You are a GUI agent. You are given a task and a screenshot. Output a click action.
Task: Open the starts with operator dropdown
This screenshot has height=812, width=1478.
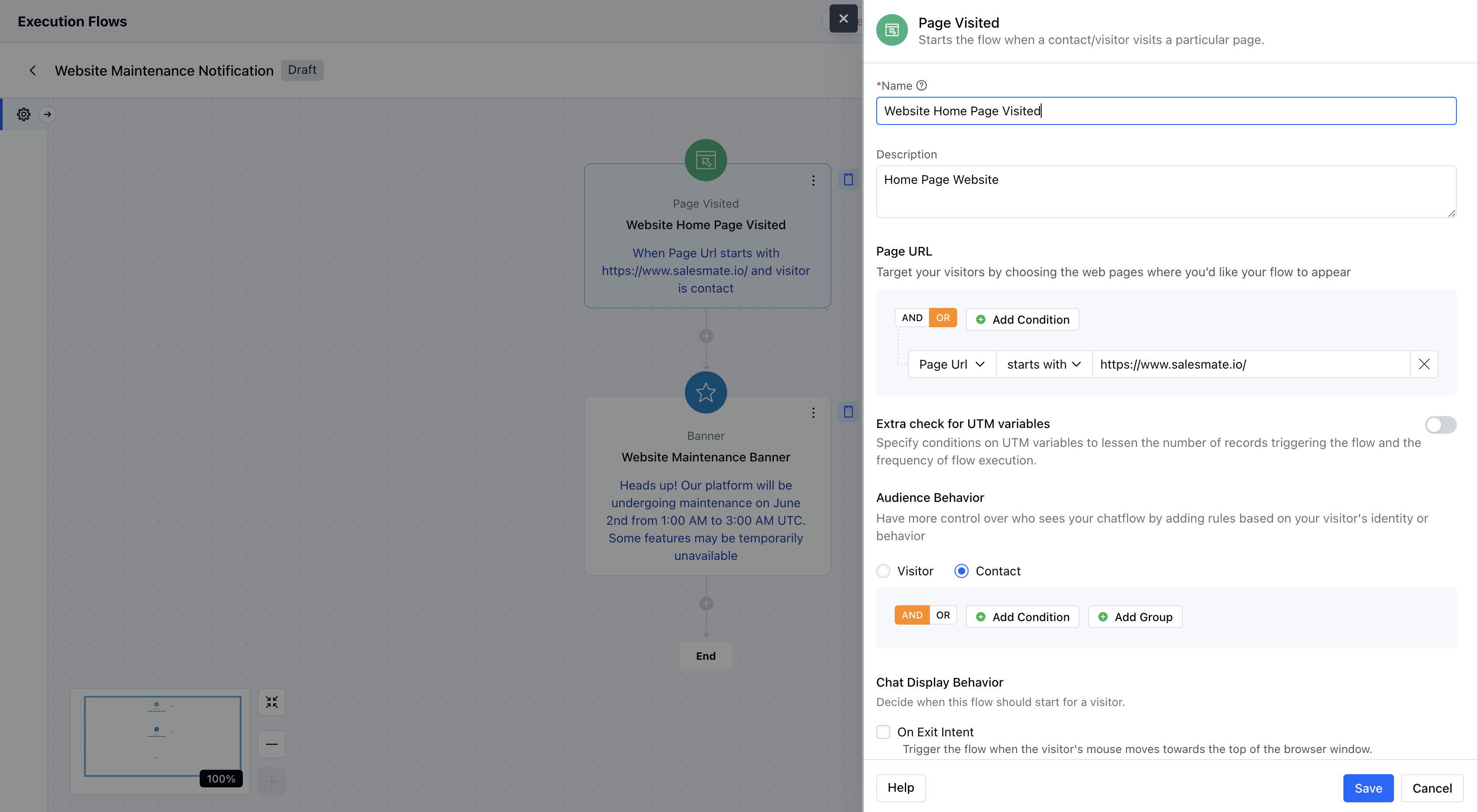[1044, 364]
